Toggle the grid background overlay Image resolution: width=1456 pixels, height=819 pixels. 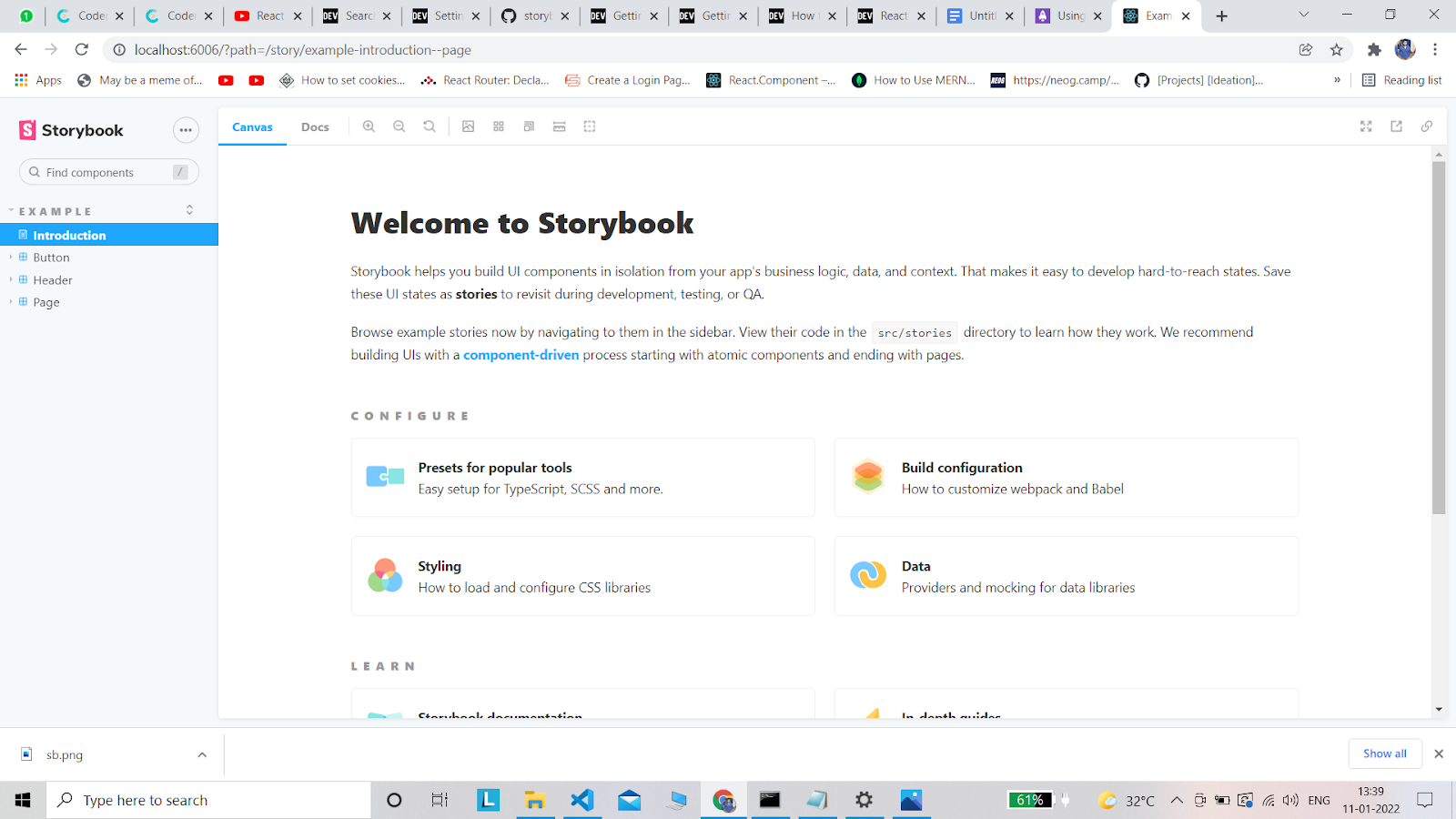coord(499,126)
